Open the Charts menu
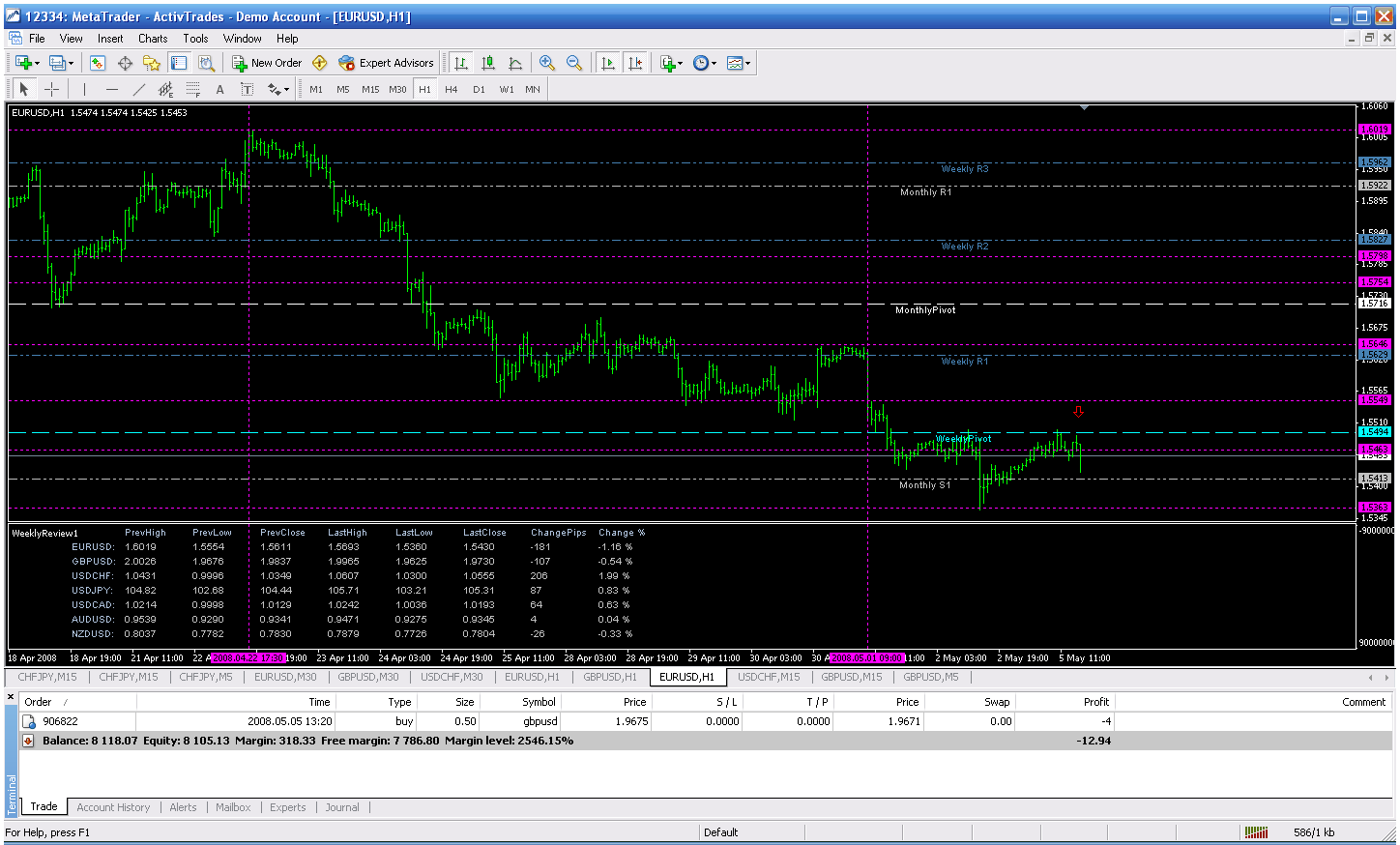Viewport: 1400px width, 845px height. pos(153,39)
